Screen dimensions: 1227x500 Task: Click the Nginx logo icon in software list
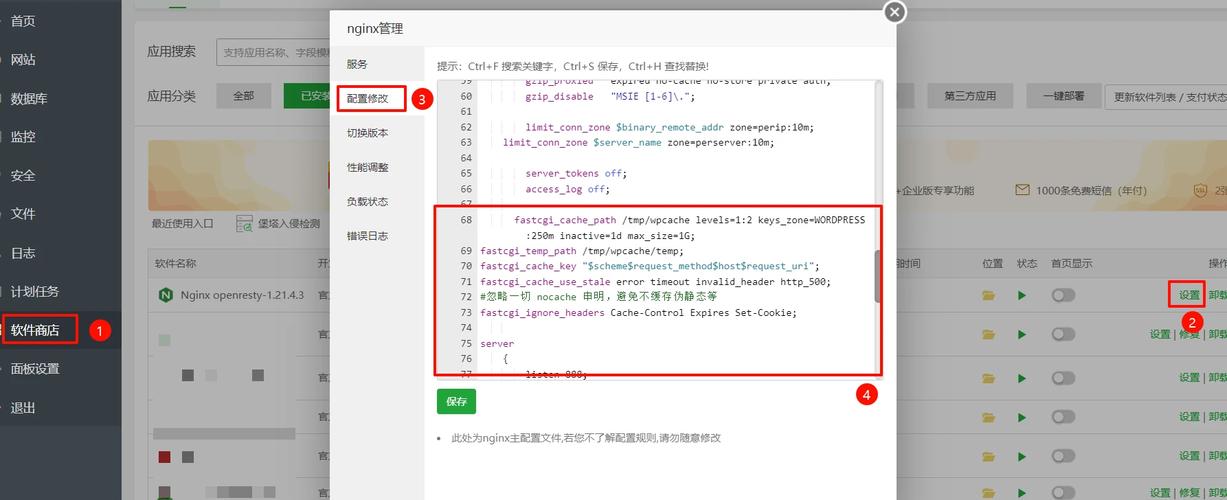coord(165,295)
